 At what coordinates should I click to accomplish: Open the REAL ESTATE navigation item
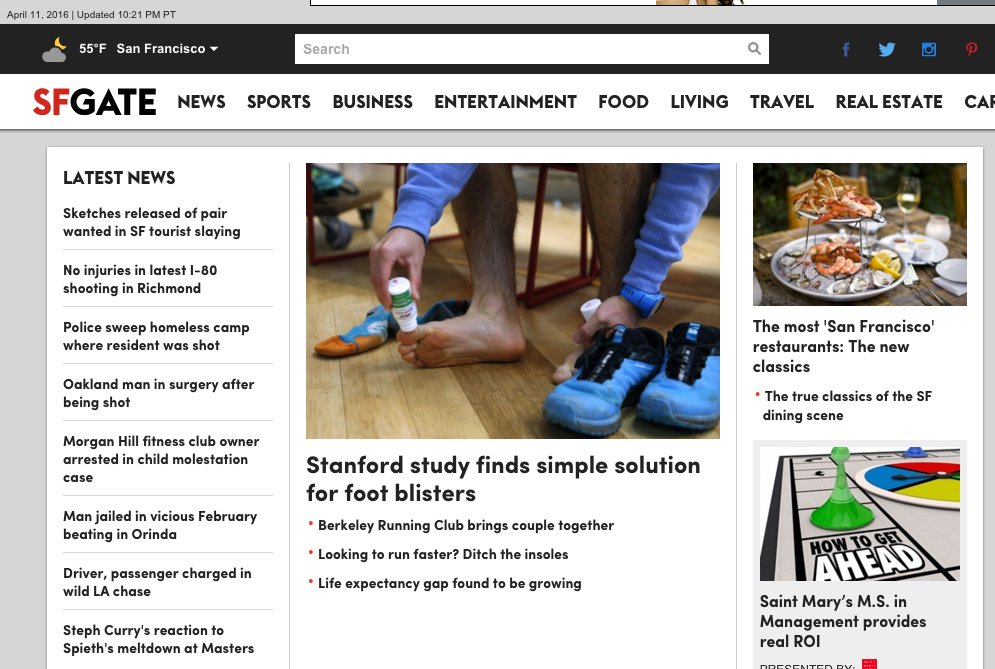point(888,102)
